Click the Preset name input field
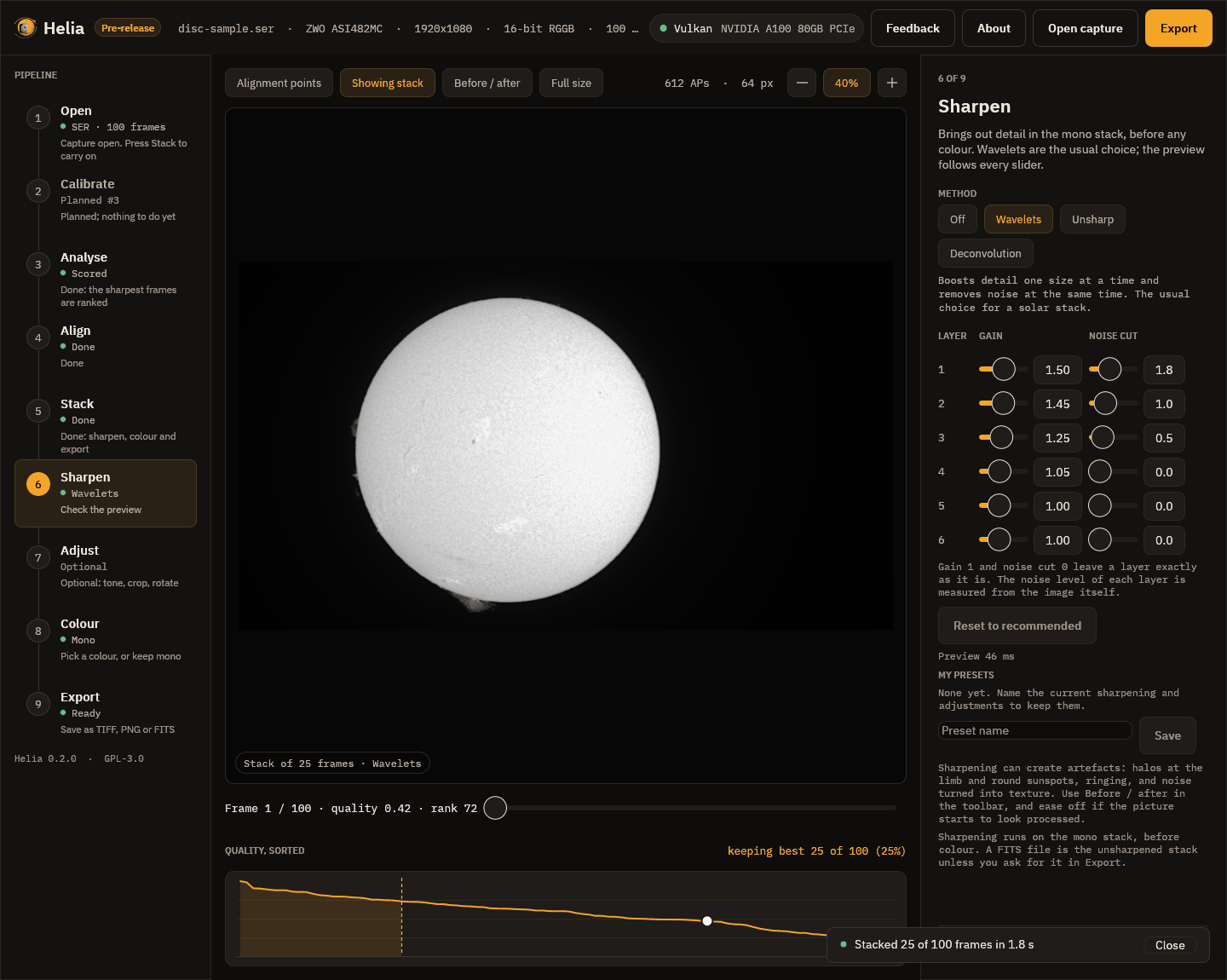This screenshot has width=1227, height=980. pos(1035,730)
